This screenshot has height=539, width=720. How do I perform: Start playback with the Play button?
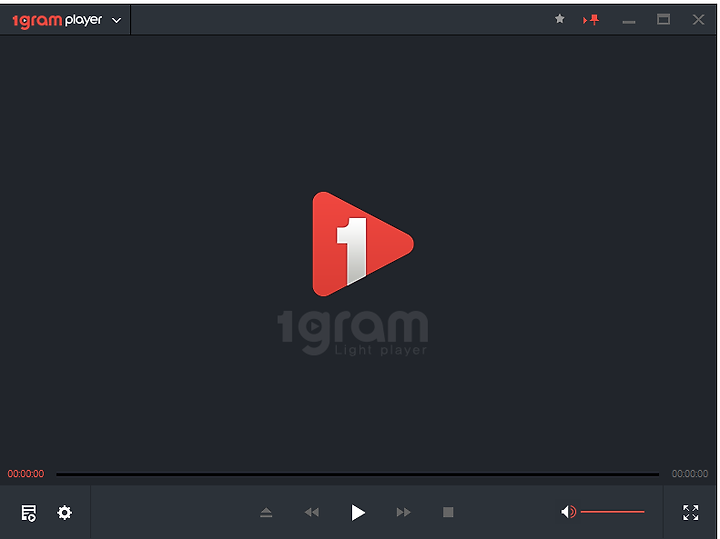[358, 512]
